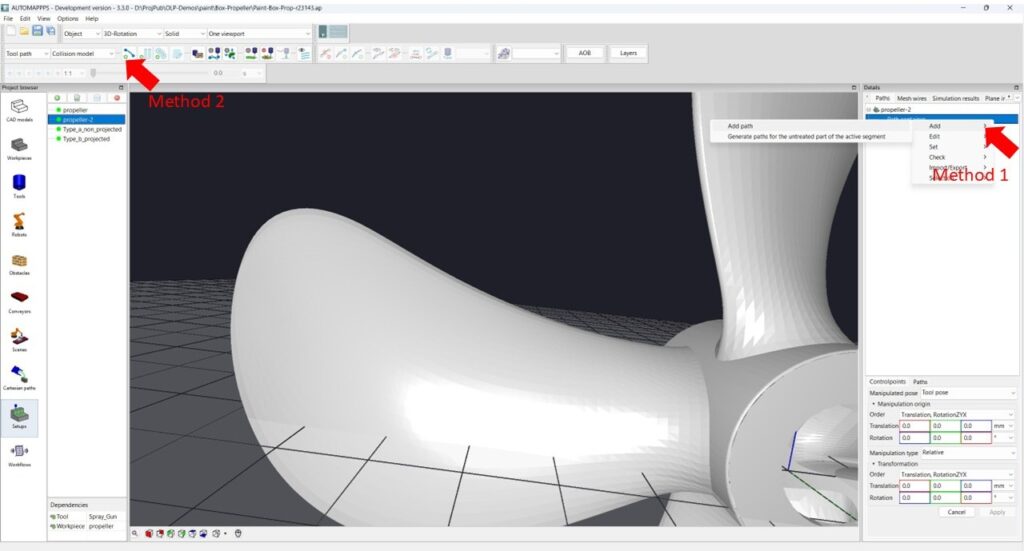The width and height of the screenshot is (1024, 551).
Task: Click the first Rotation field under Transformation
Action: (914, 497)
